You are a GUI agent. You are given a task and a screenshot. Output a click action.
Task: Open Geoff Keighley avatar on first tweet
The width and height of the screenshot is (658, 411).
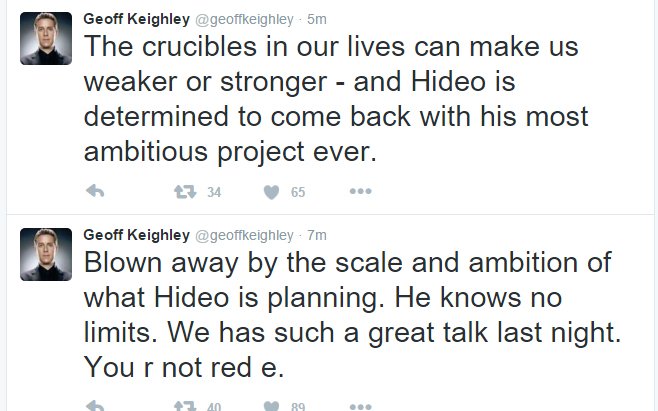[46, 38]
